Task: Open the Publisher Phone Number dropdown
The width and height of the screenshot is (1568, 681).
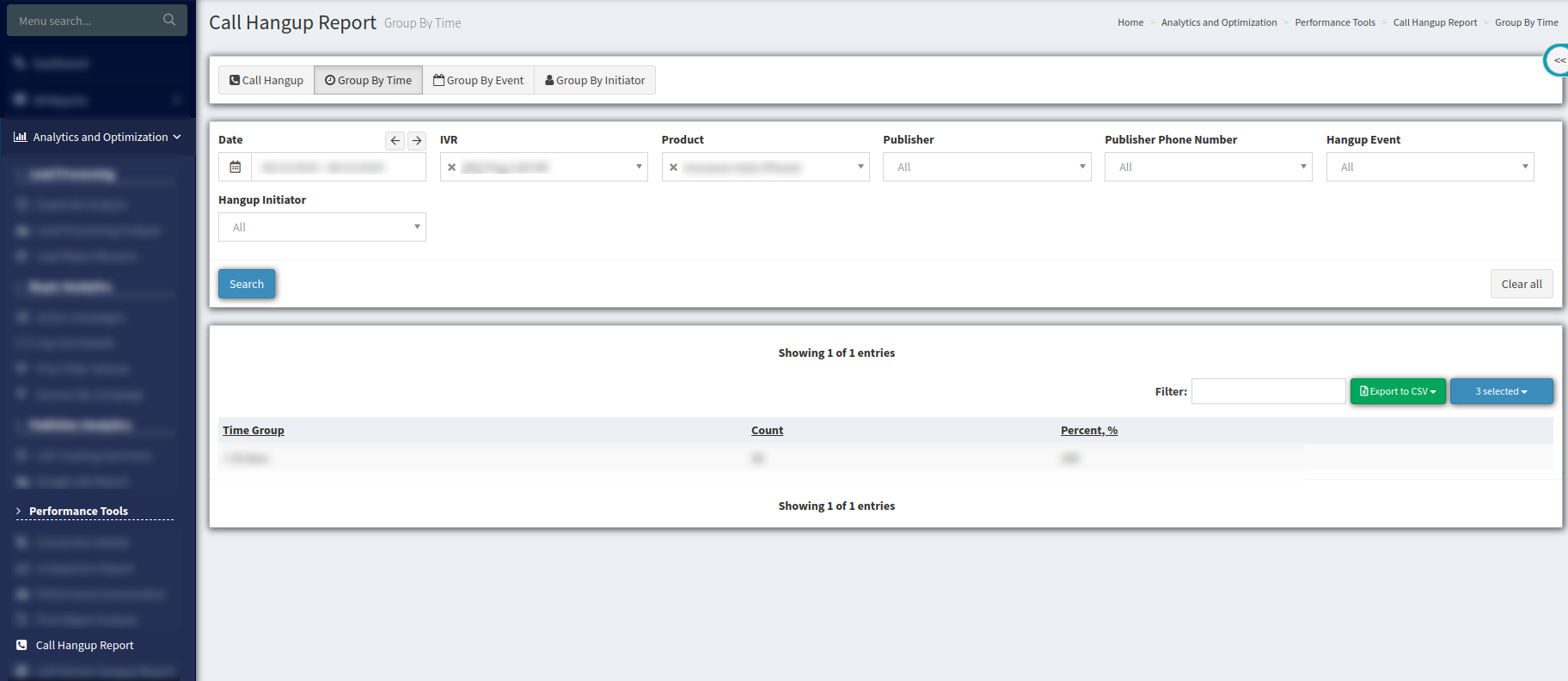Action: pyautogui.click(x=1208, y=167)
